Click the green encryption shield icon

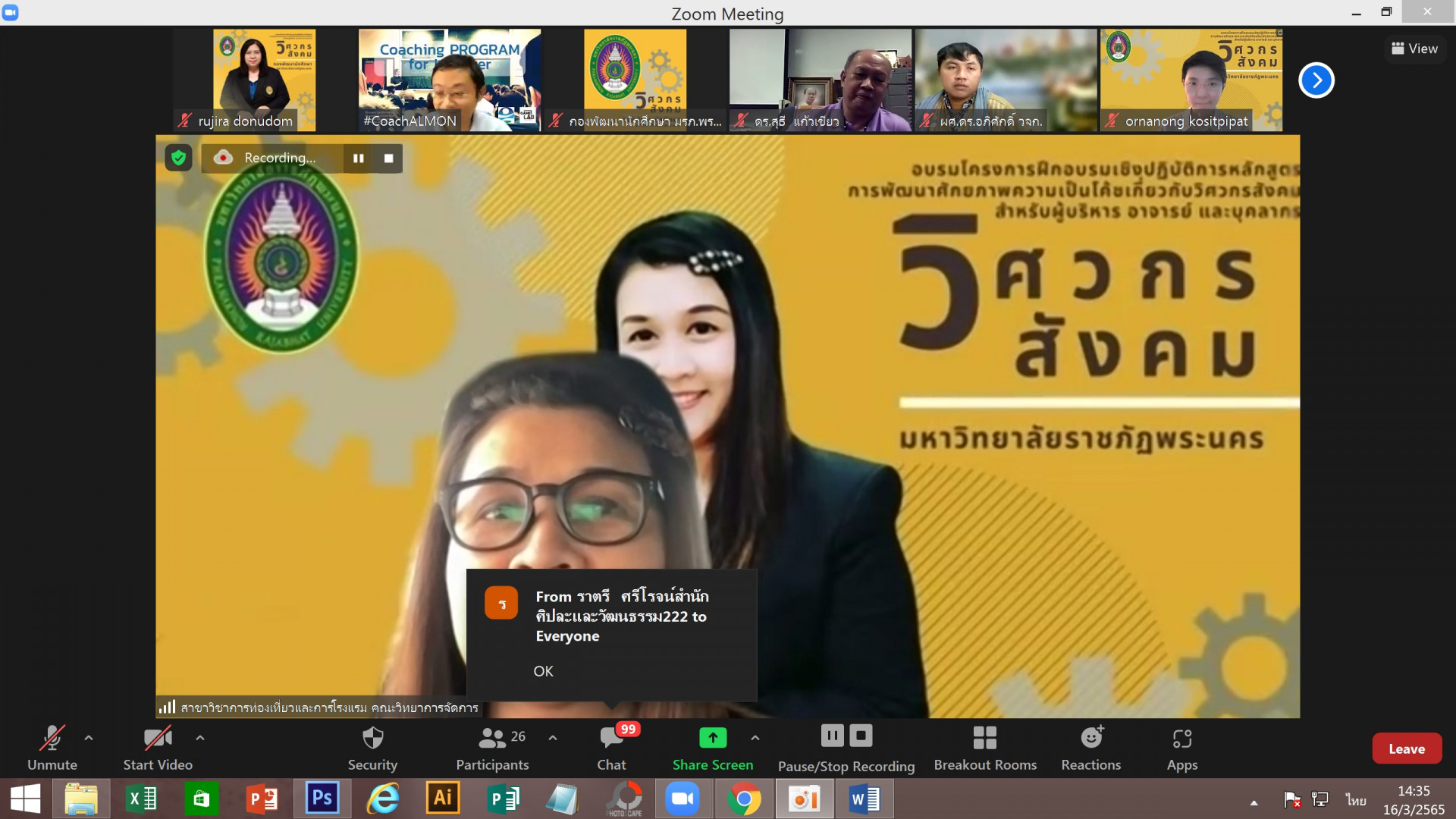point(178,158)
